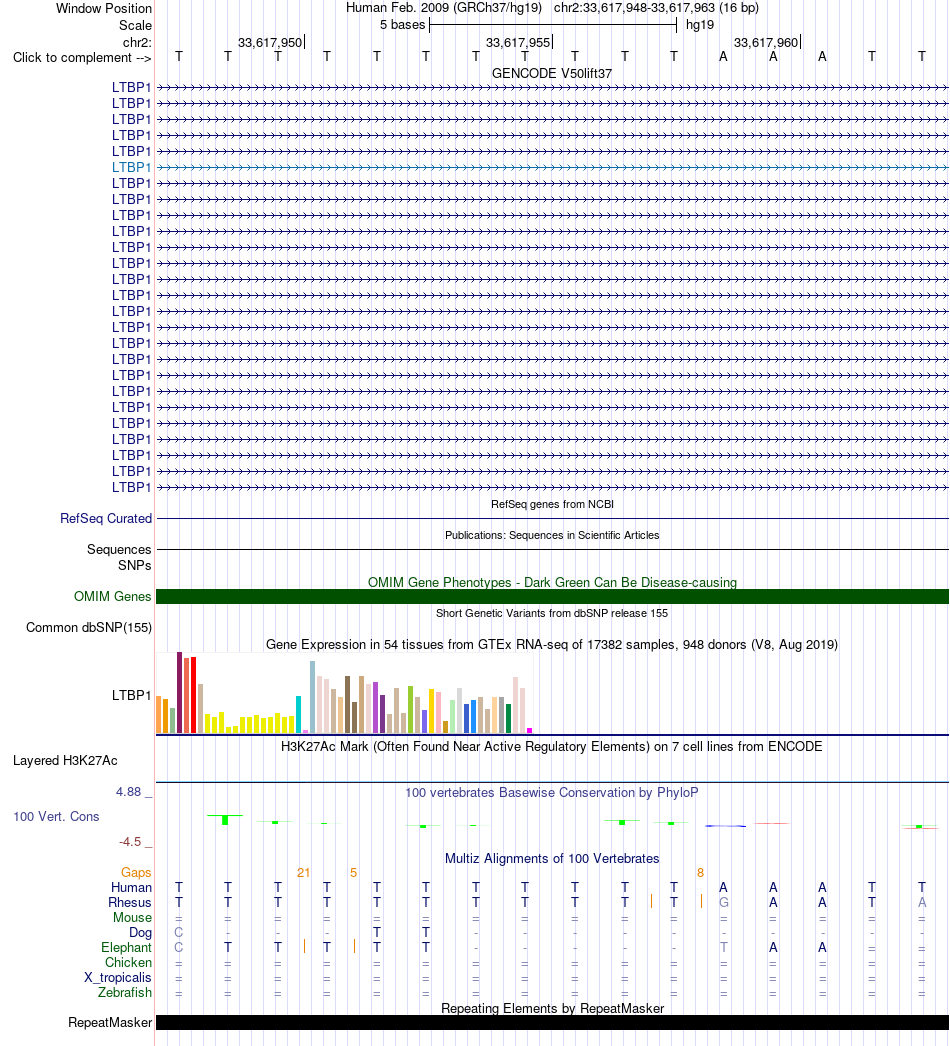
Task: Open the Short Genetic Variants from dbSNP title
Action: tap(552, 613)
